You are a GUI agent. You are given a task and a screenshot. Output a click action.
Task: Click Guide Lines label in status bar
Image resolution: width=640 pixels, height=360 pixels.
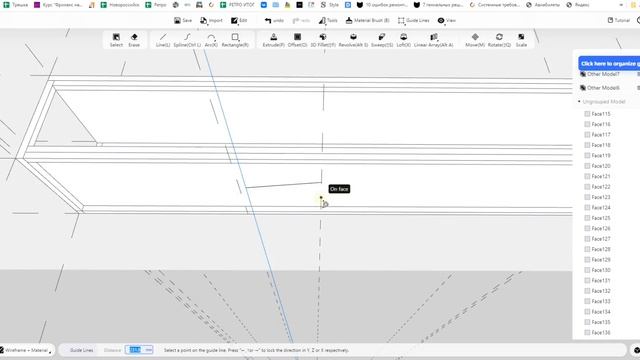pos(82,350)
